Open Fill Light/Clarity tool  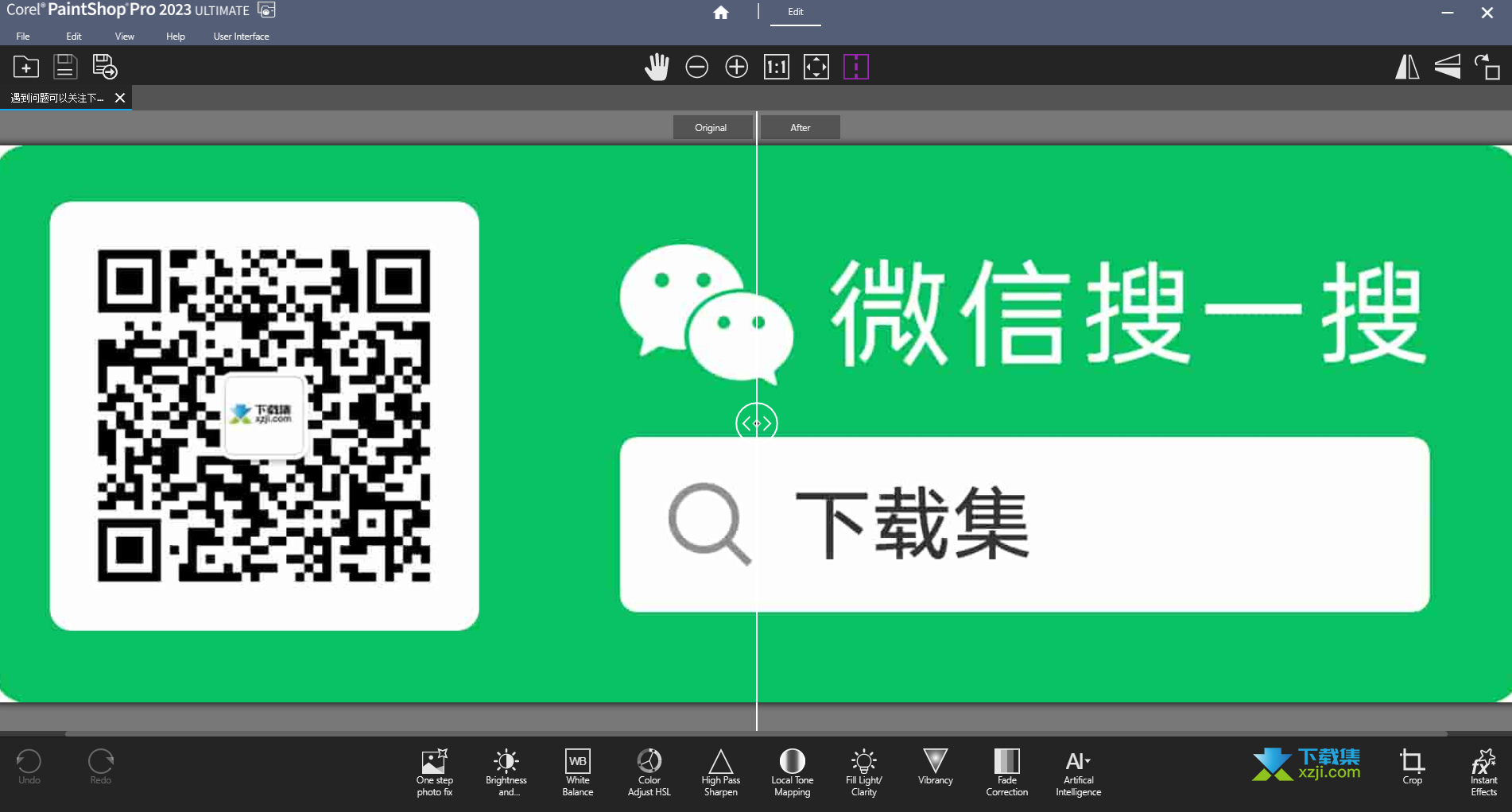[x=864, y=772]
